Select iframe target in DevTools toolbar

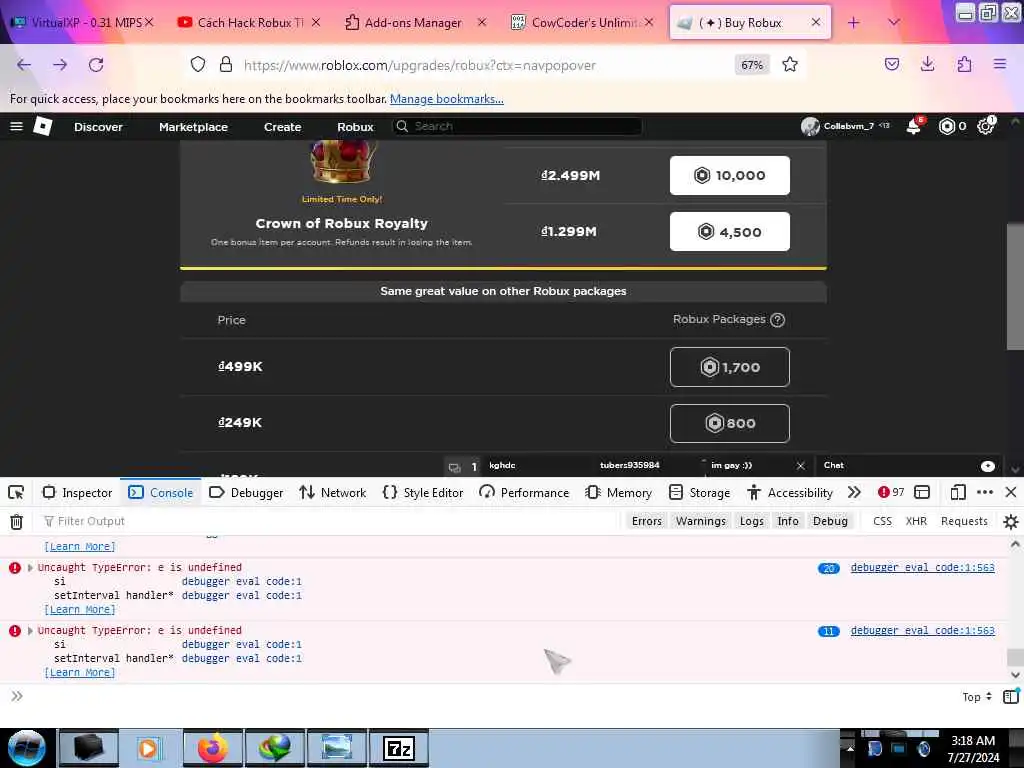click(x=921, y=492)
